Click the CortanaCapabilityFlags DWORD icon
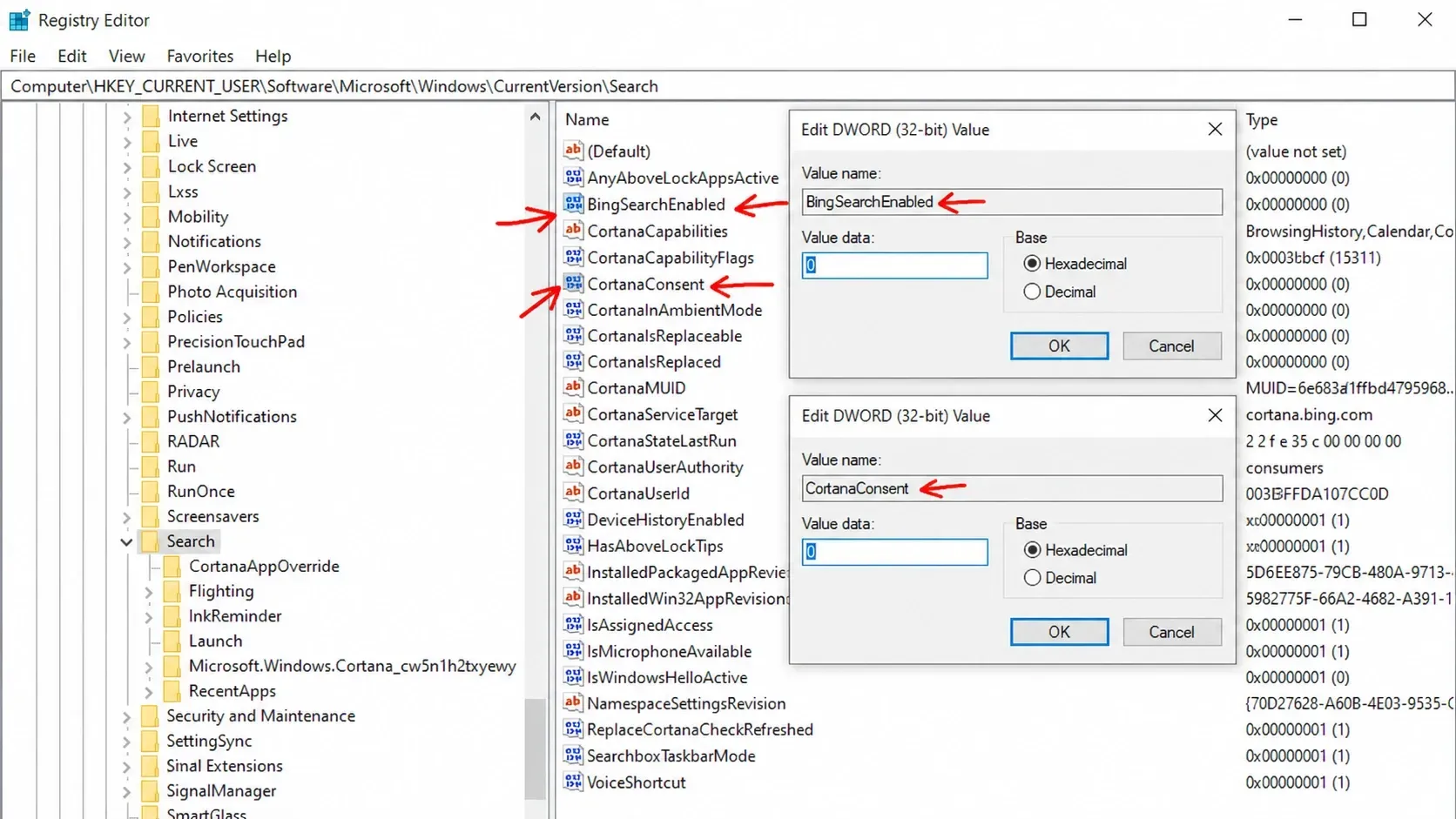 pos(573,258)
